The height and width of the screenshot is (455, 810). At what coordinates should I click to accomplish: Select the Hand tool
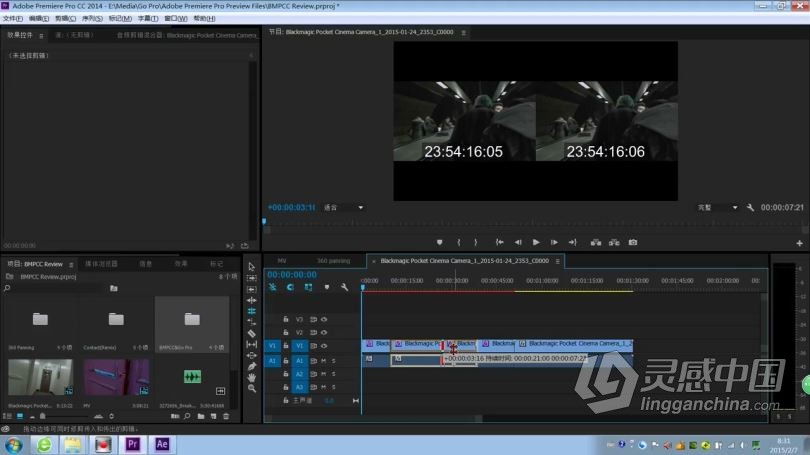[252, 378]
